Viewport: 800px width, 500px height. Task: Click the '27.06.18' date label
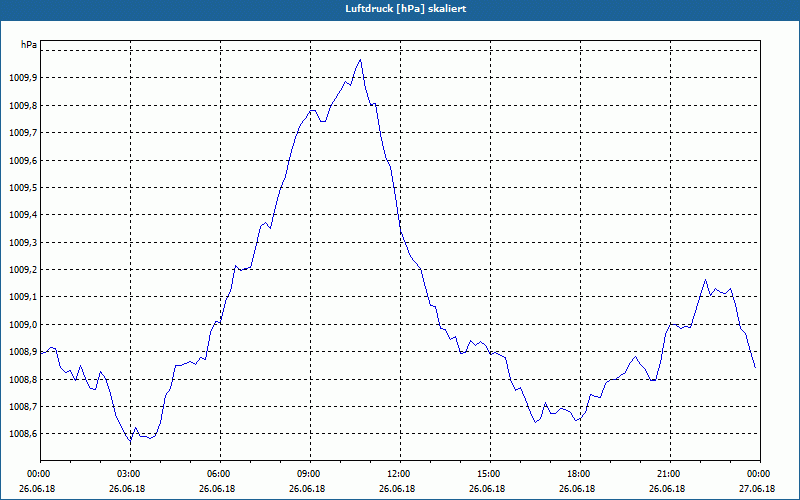tap(758, 488)
